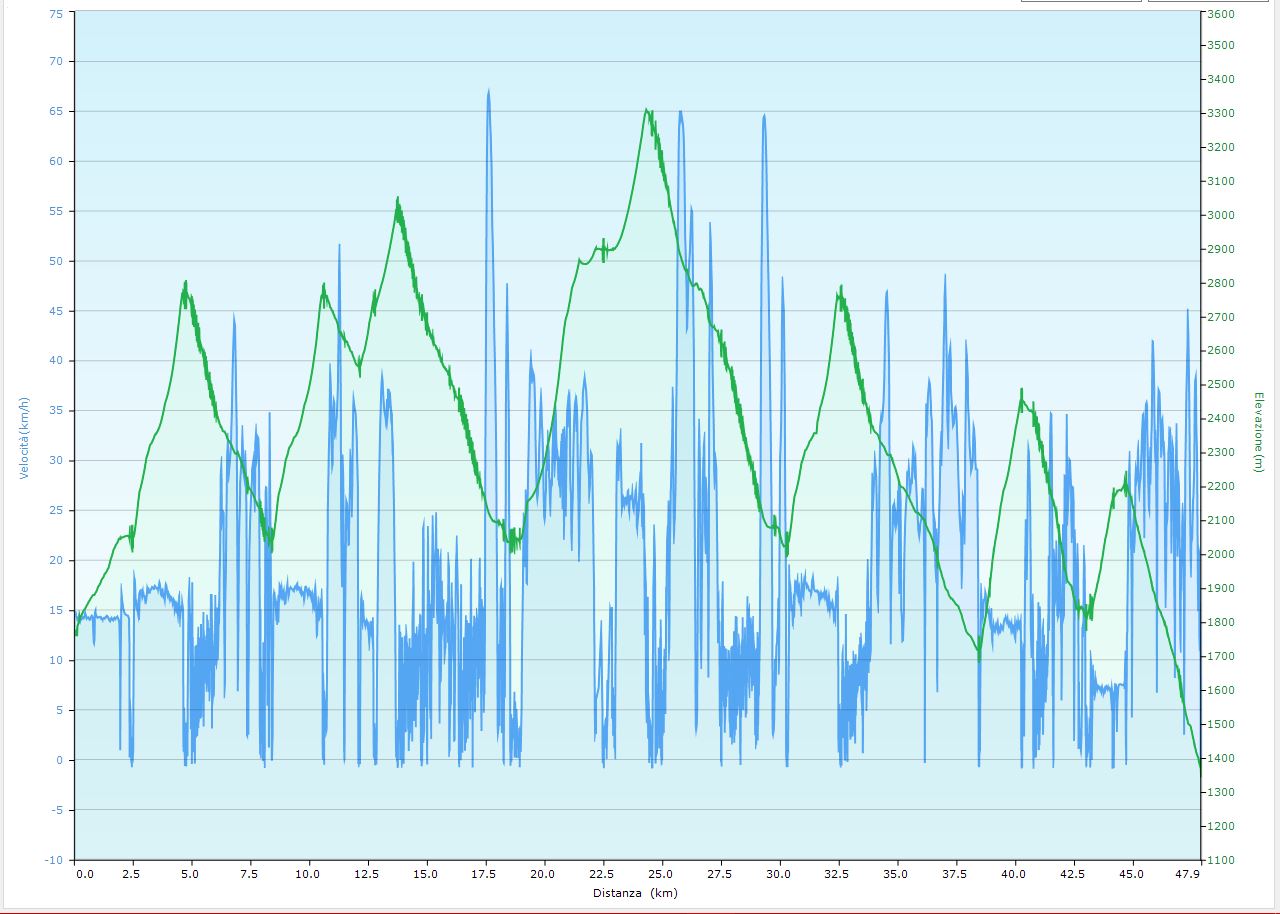Viewport: 1280px width, 914px height.
Task: Click the 3000 tick on elevation axis
Action: [1220, 215]
